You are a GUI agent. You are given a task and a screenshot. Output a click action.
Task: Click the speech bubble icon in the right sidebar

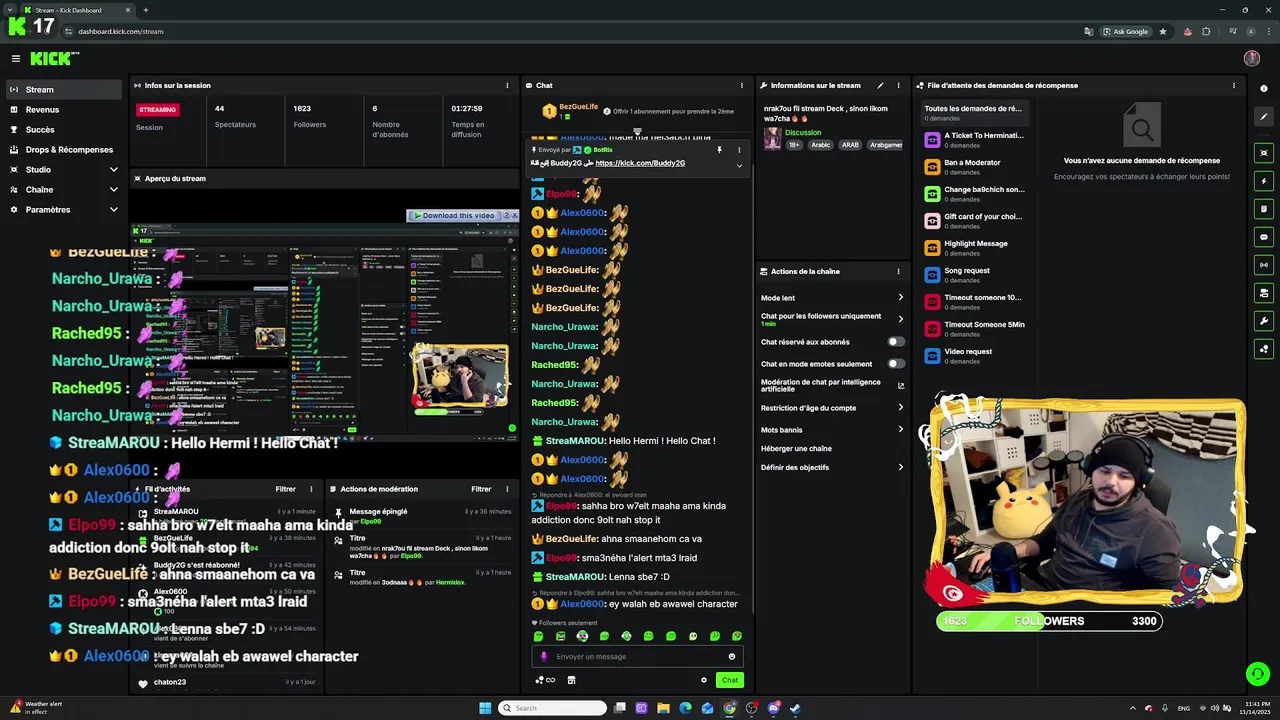tap(1264, 237)
